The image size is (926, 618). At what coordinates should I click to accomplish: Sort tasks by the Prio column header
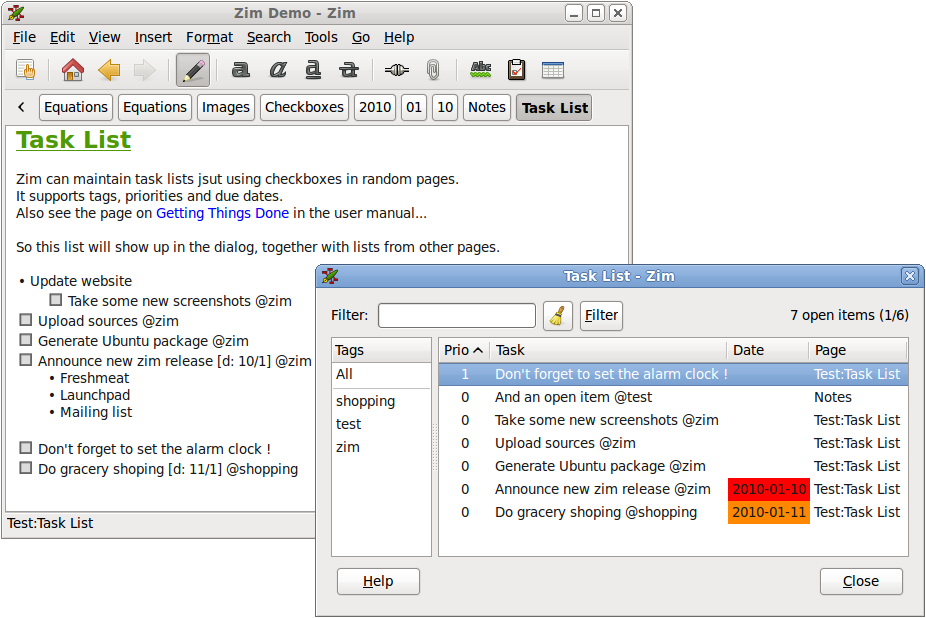coord(464,350)
